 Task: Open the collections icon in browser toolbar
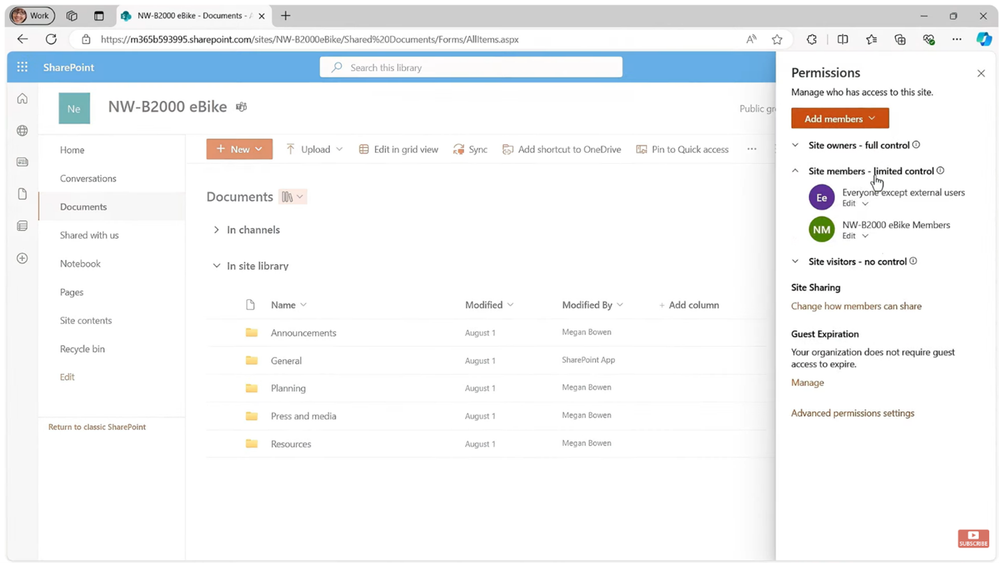click(900, 39)
